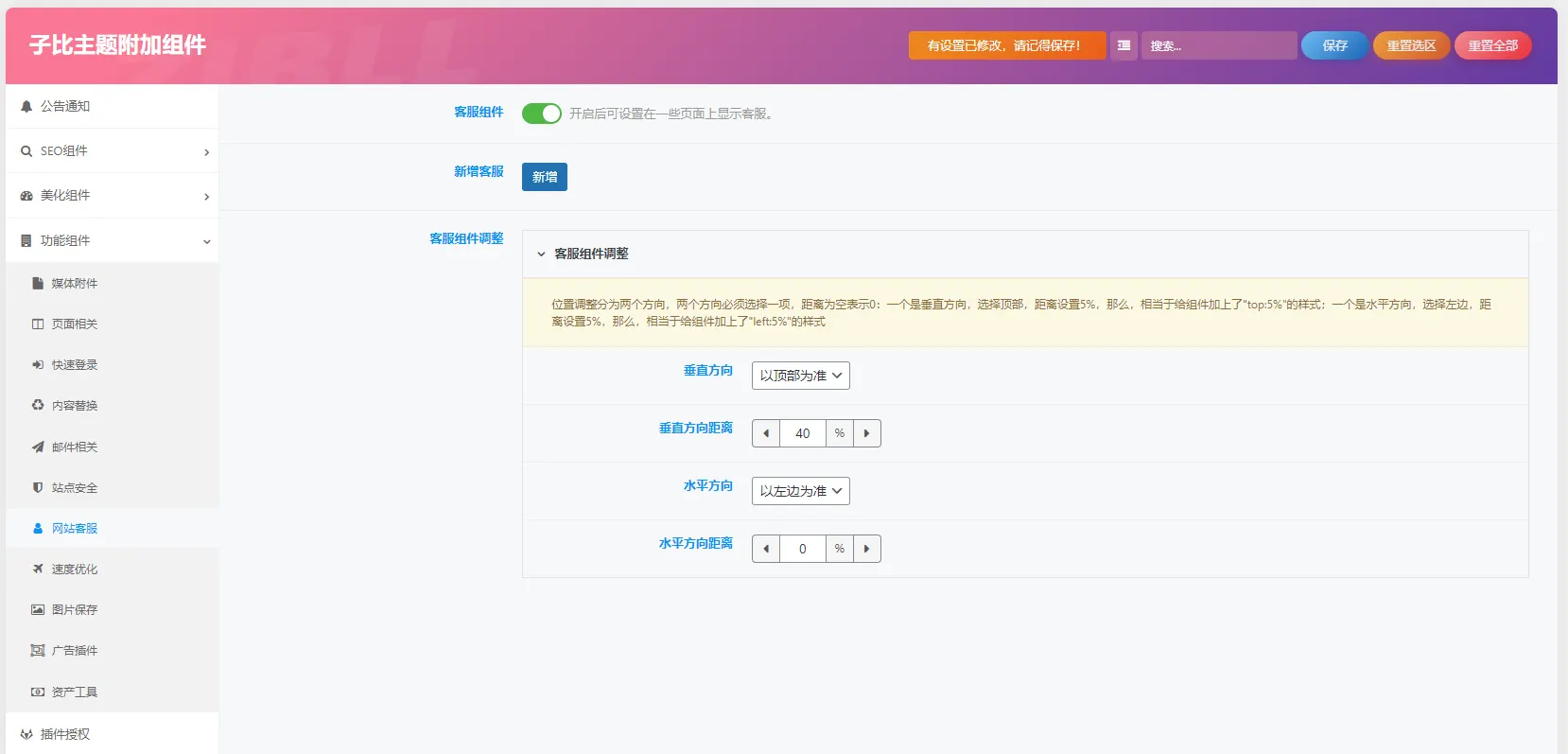Open 速度优化 via its rocket icon
This screenshot has width=1568, height=754.
[x=38, y=569]
